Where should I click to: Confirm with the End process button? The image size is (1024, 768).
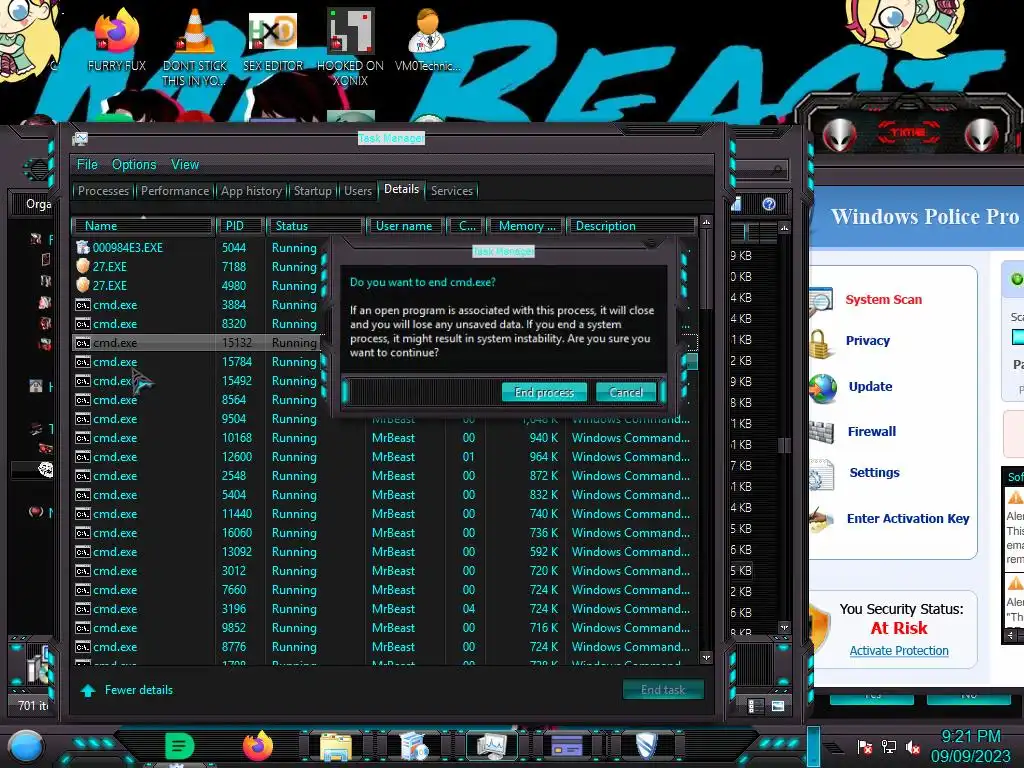pos(544,392)
